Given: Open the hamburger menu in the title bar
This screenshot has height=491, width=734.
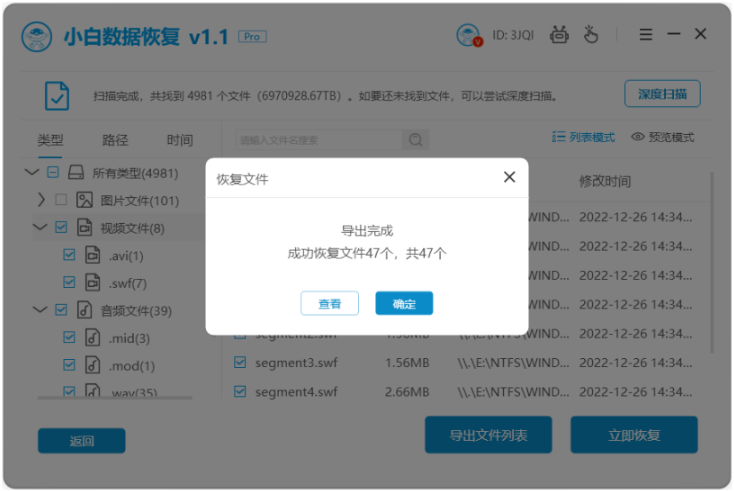Looking at the screenshot, I should [x=646, y=34].
